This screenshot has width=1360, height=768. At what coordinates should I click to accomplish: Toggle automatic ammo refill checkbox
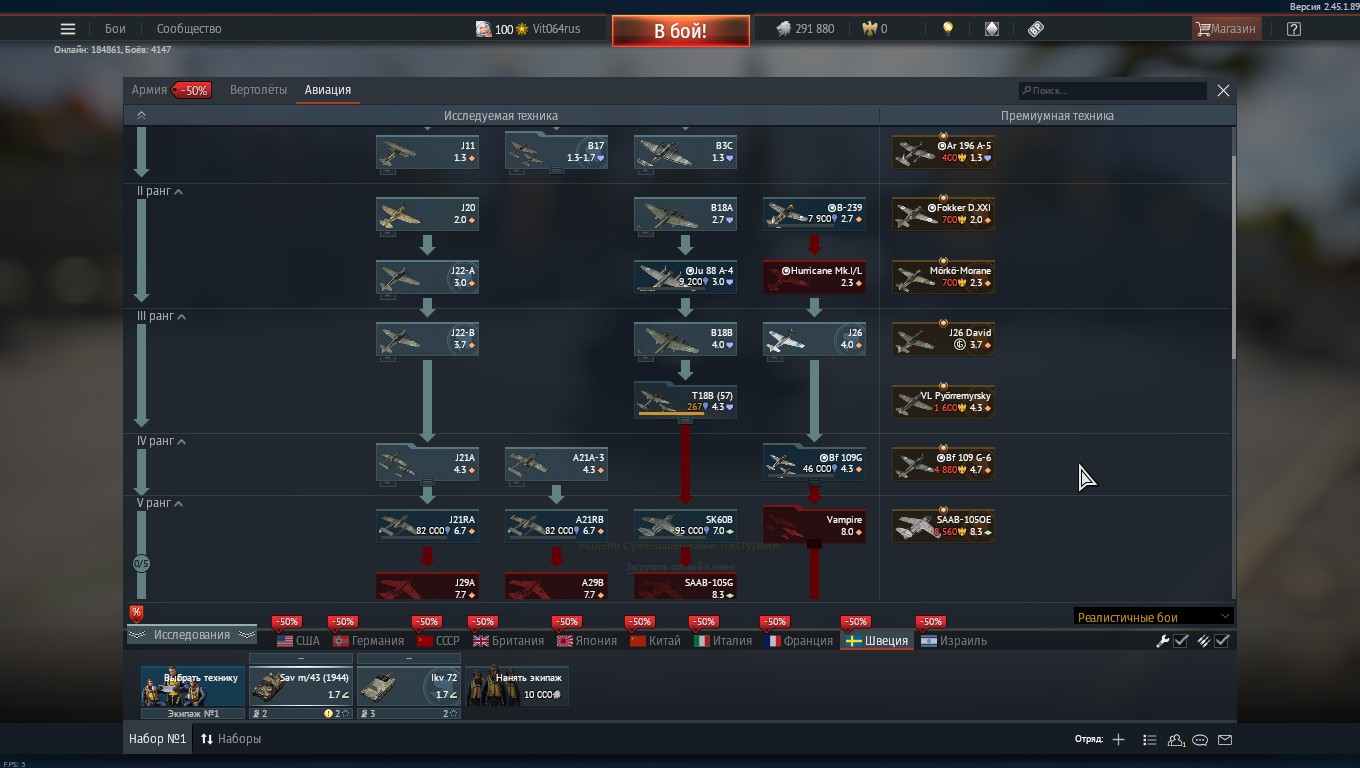pos(1222,641)
